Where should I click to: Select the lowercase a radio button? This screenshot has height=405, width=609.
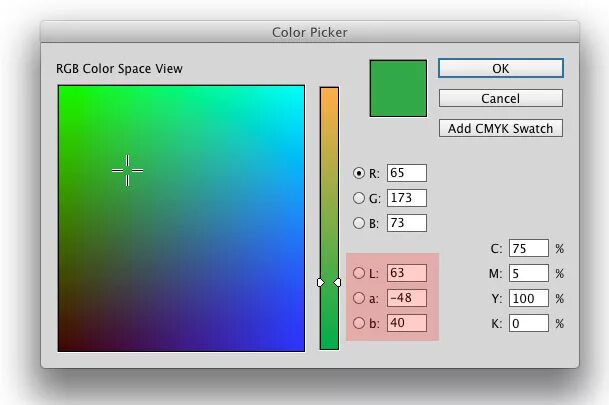[x=359, y=298]
